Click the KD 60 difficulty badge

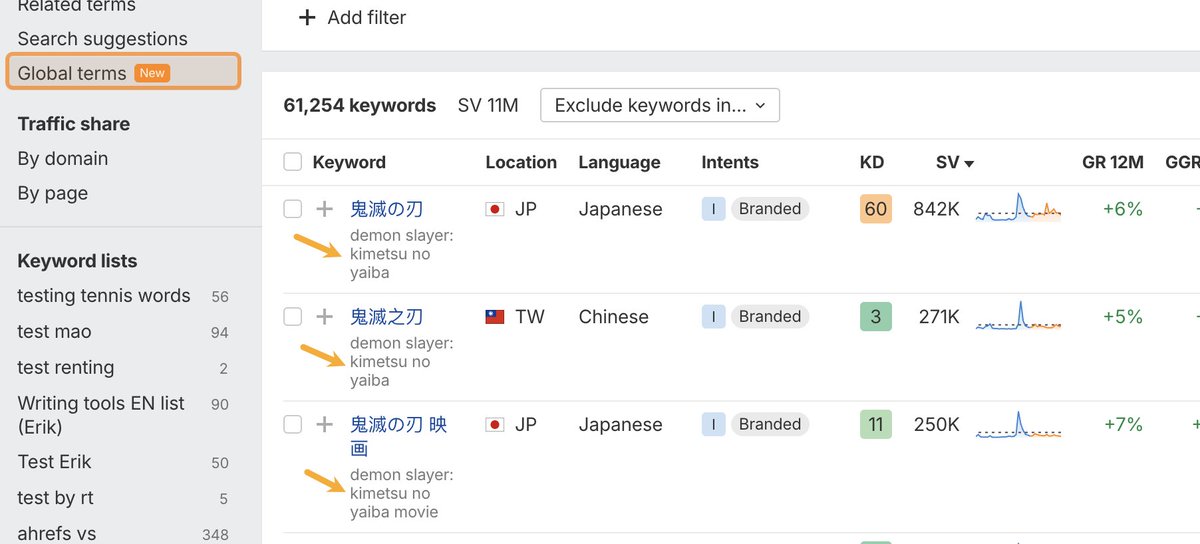click(875, 209)
